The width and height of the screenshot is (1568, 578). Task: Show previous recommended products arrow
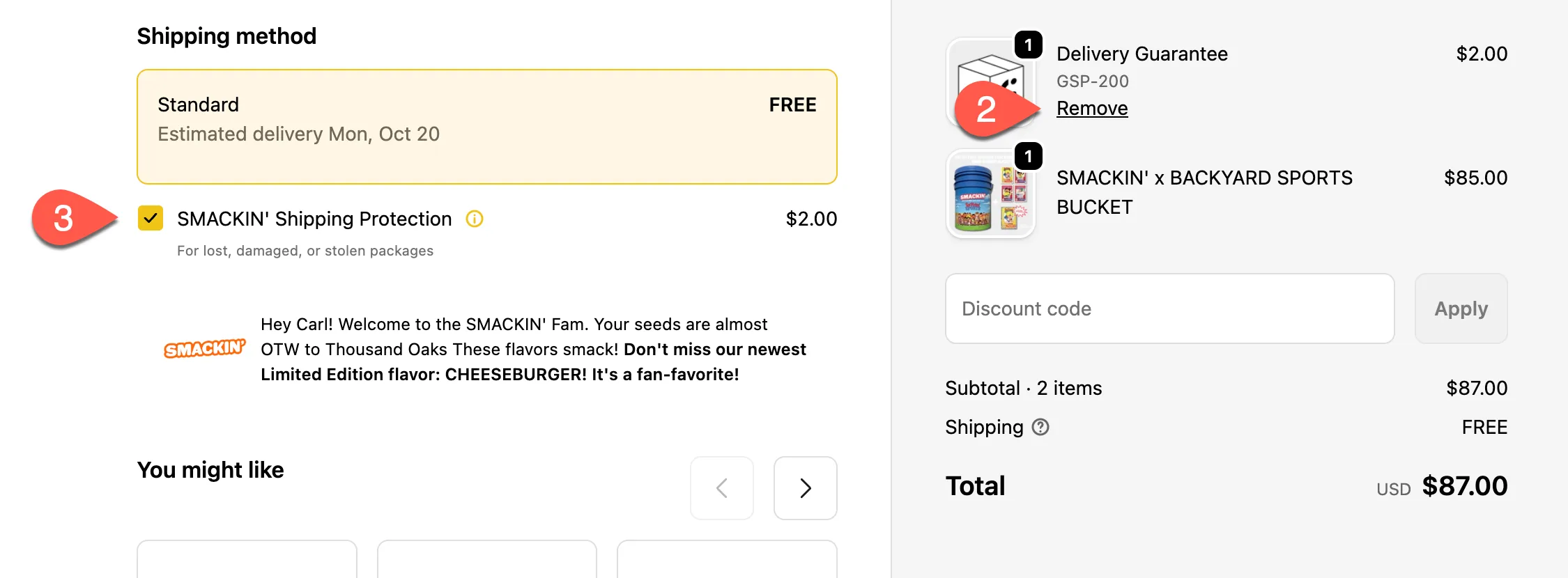point(722,488)
